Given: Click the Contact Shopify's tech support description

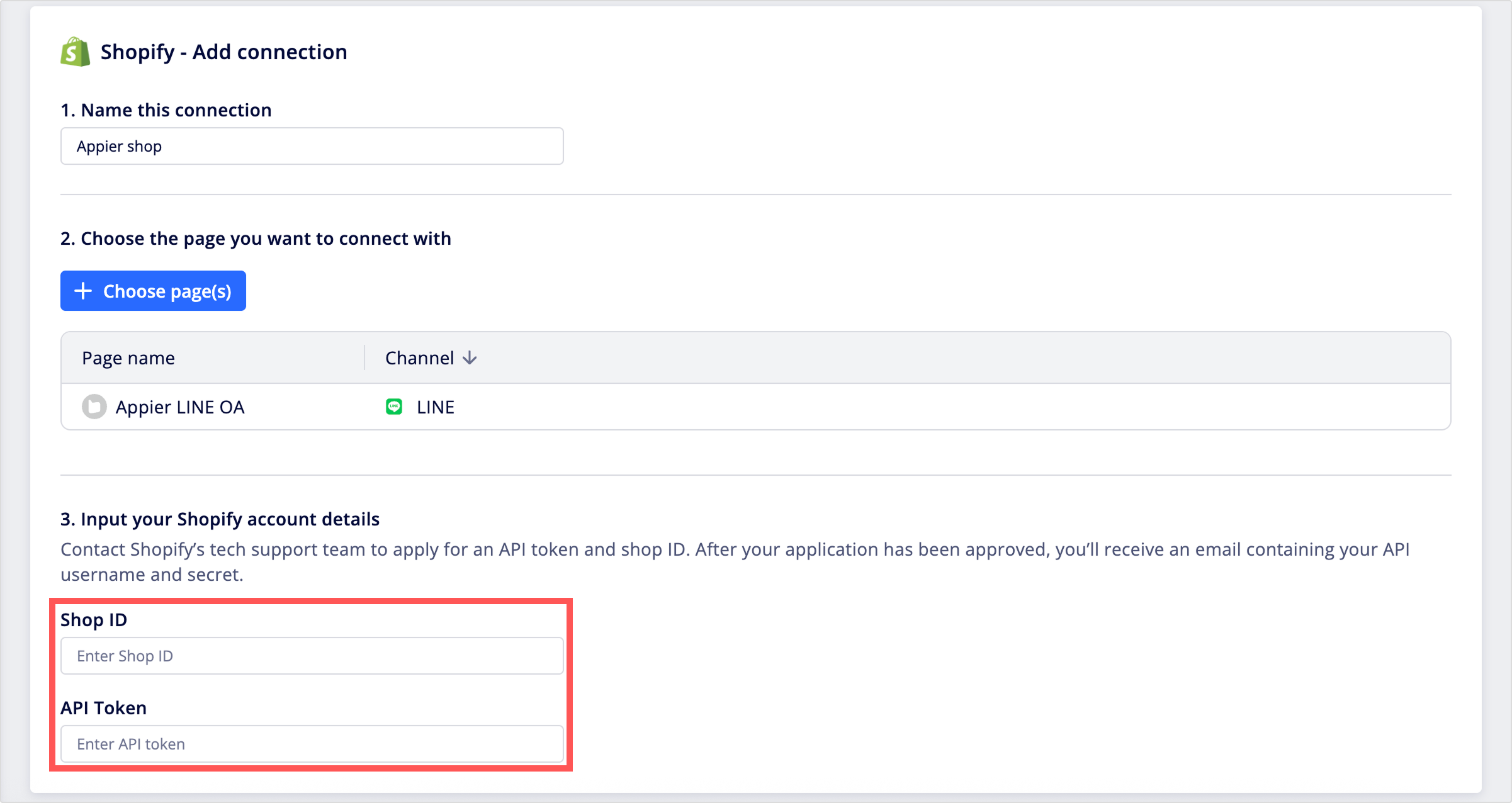Looking at the screenshot, I should click(x=735, y=562).
